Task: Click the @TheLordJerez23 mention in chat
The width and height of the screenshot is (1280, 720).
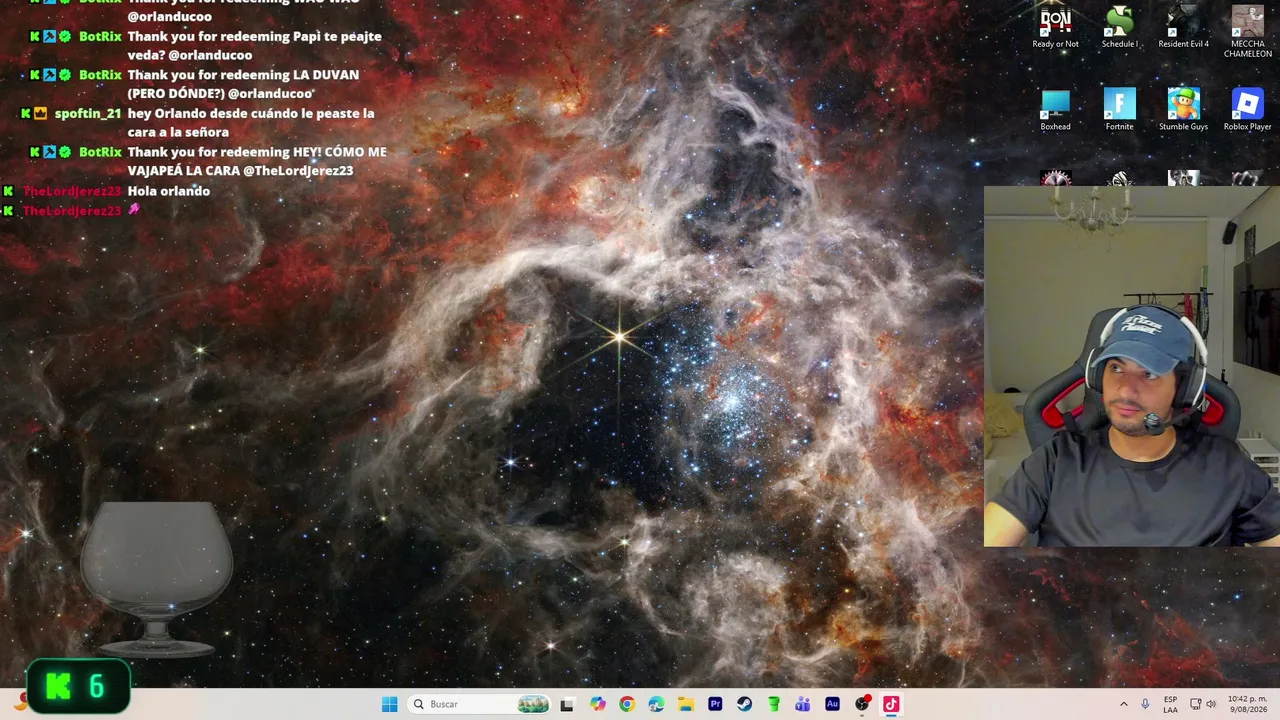Action: pos(298,171)
